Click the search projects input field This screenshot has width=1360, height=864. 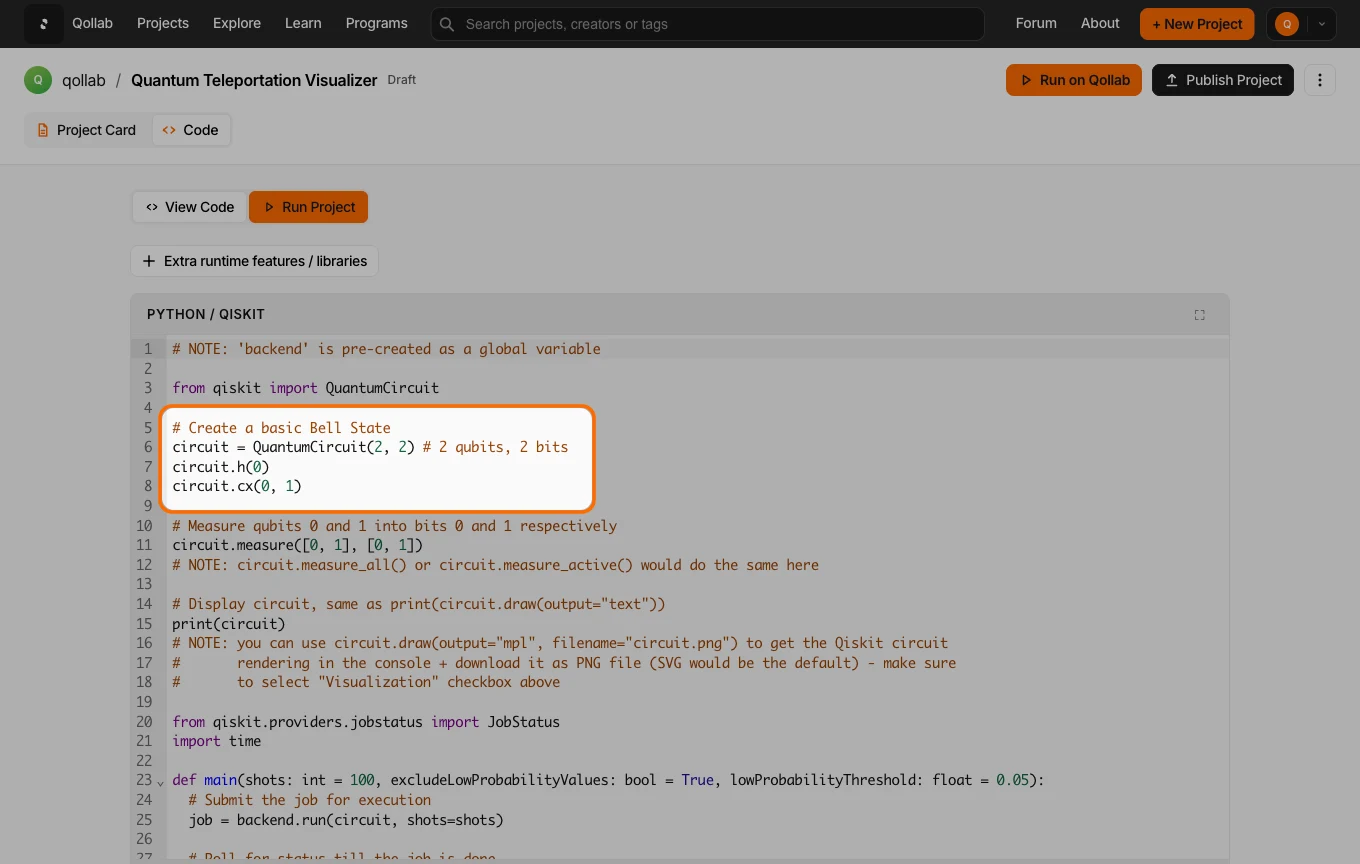[x=708, y=24]
